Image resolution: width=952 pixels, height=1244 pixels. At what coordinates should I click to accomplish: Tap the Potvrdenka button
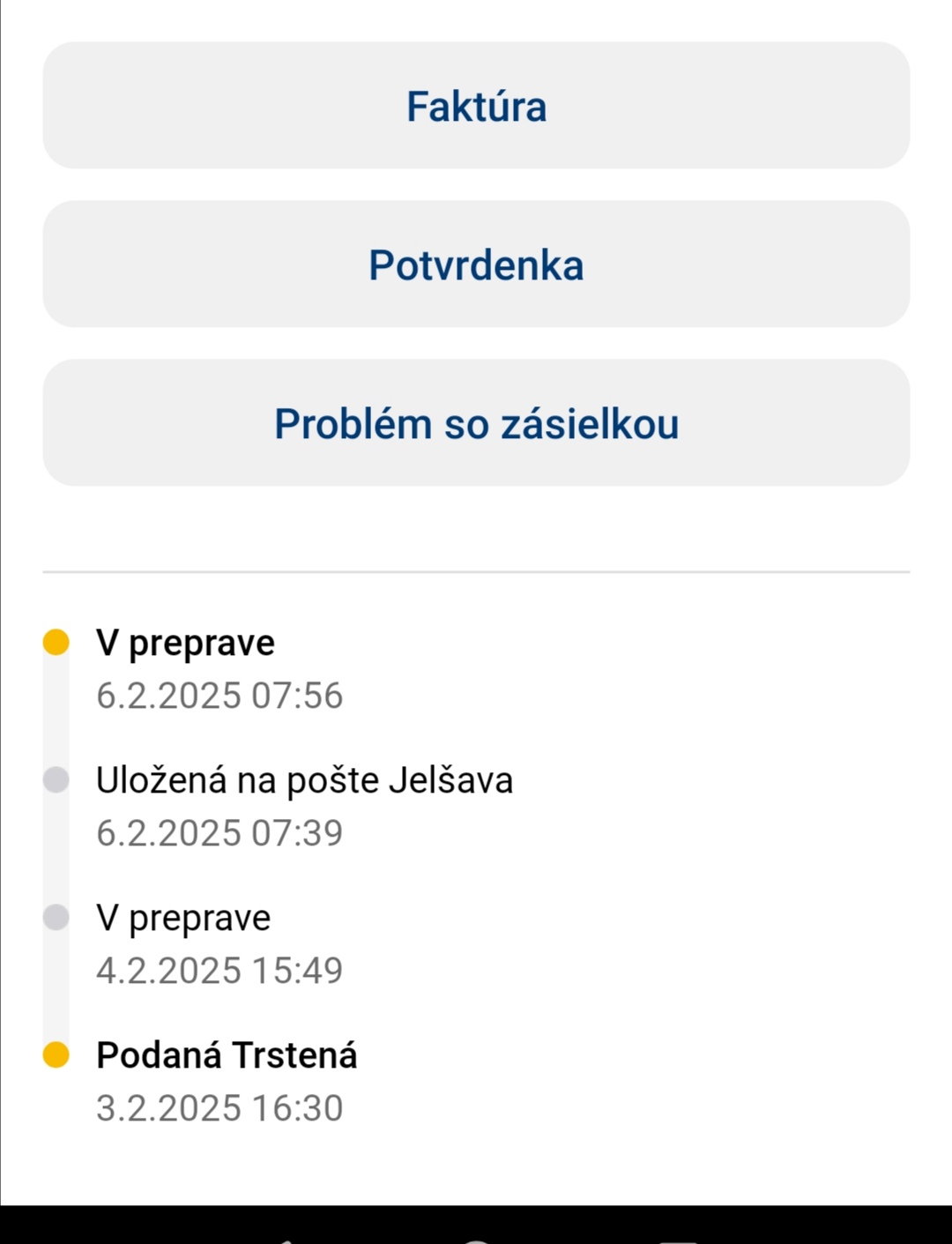pyautogui.click(x=476, y=264)
